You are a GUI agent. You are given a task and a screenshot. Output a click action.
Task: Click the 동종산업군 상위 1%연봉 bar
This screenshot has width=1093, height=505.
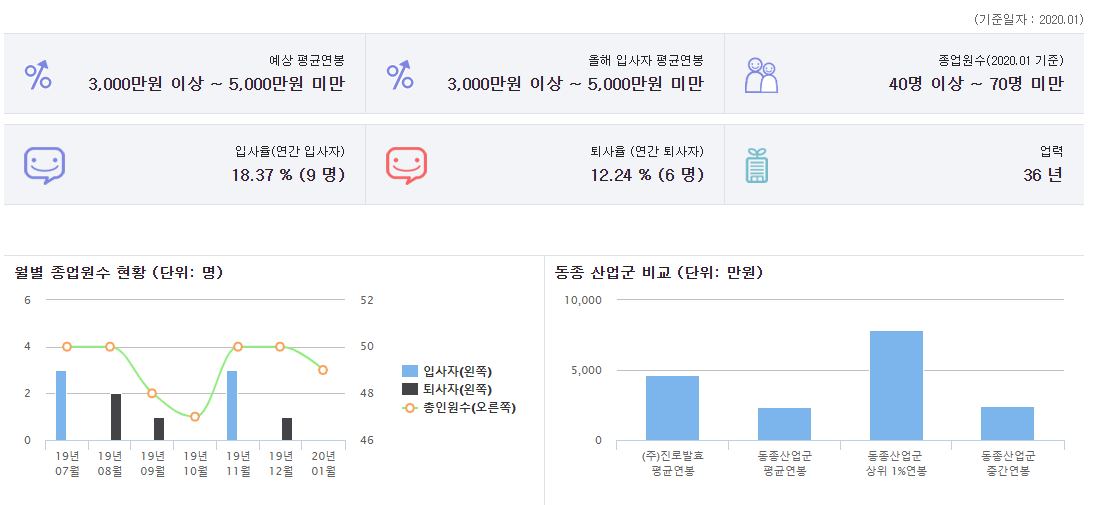(x=896, y=386)
